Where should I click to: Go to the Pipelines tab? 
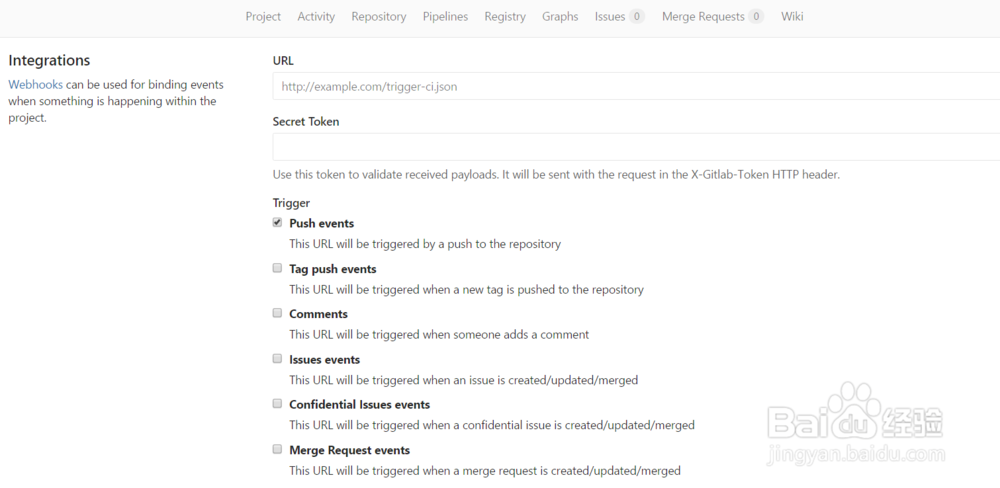coord(445,16)
